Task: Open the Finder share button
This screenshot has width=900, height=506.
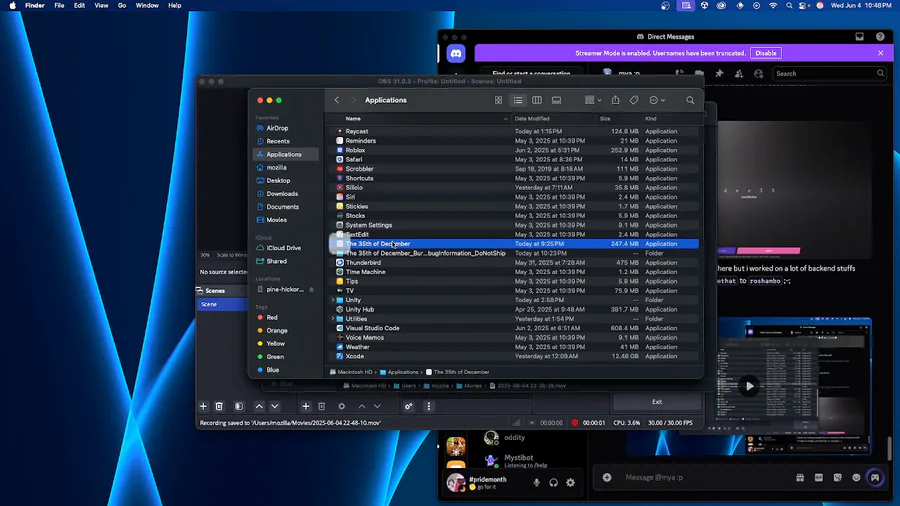Action: click(615, 100)
